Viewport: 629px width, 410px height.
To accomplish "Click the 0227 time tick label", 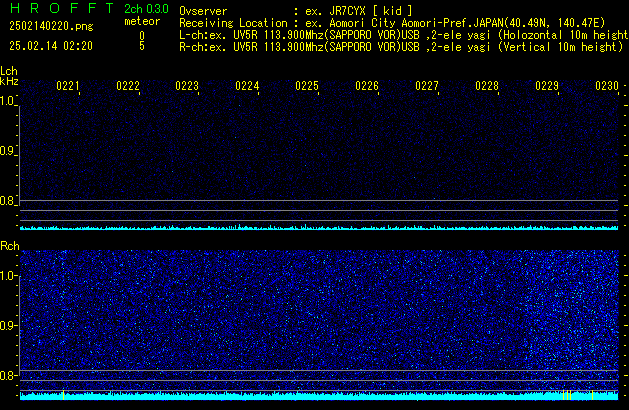I will click(x=427, y=86).
